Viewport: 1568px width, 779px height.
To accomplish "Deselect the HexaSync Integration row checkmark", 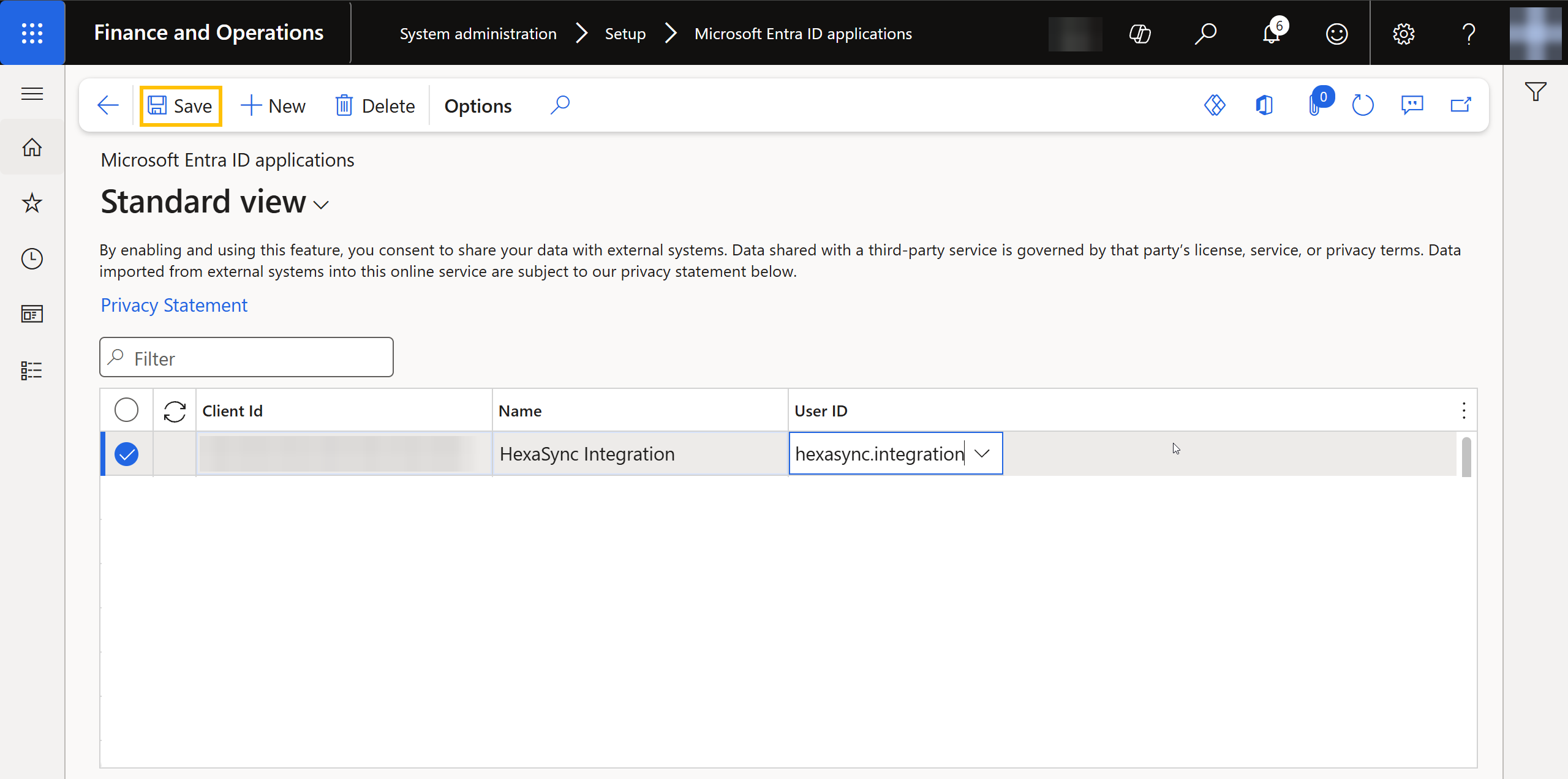I will click(126, 454).
